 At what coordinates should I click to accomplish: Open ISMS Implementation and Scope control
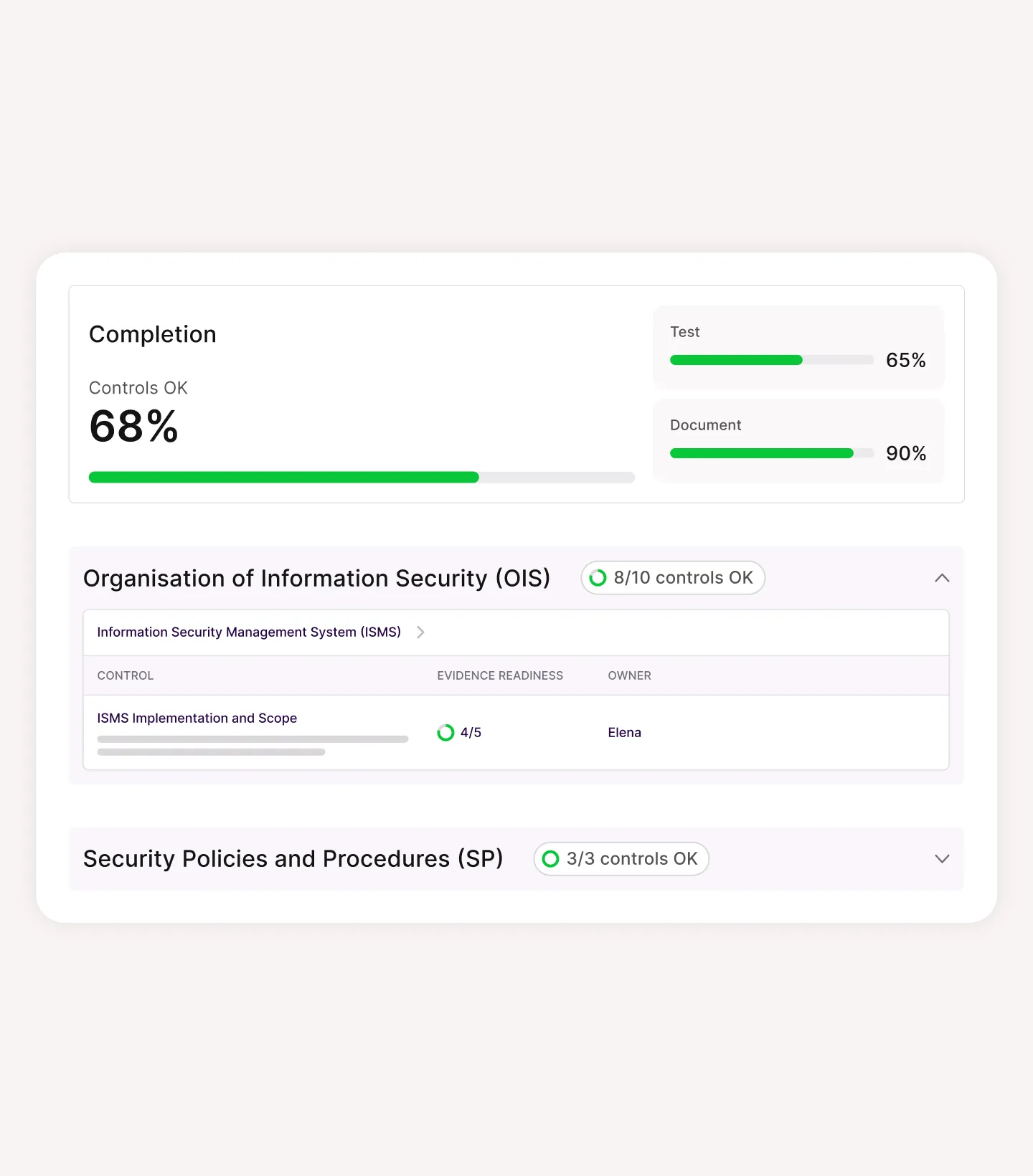[197, 718]
